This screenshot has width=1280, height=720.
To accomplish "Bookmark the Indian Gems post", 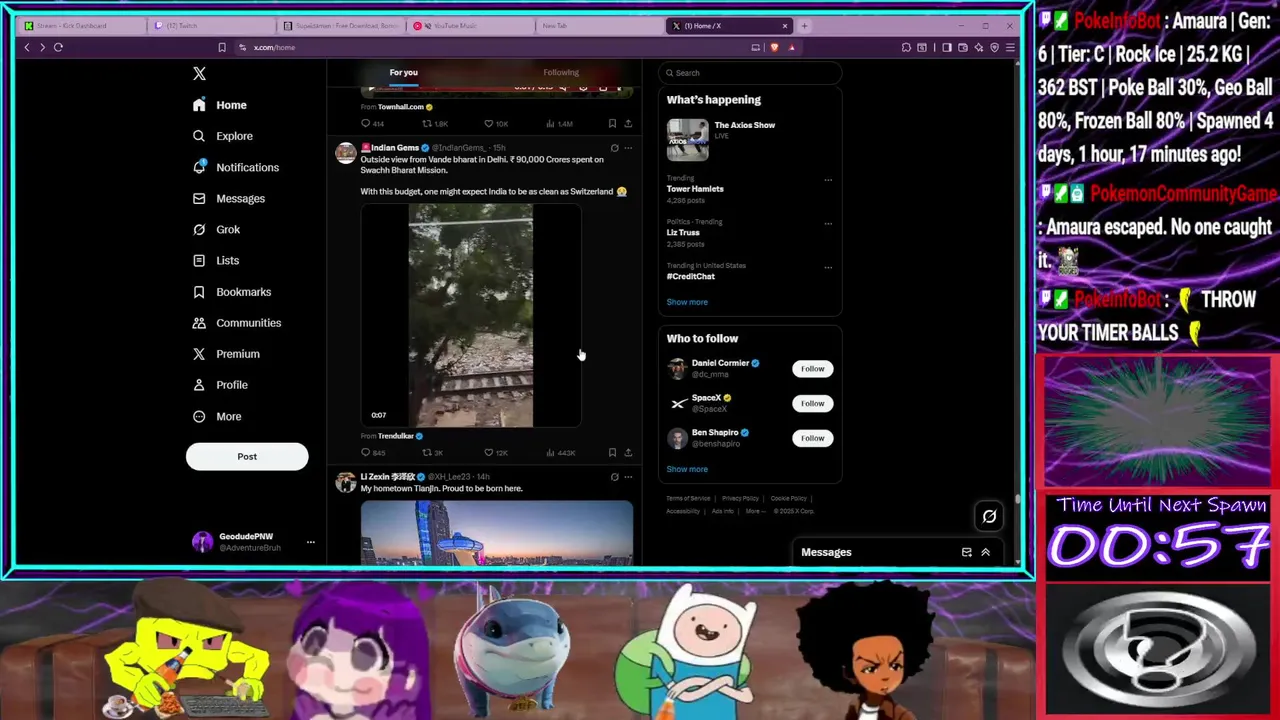I will (x=612, y=452).
